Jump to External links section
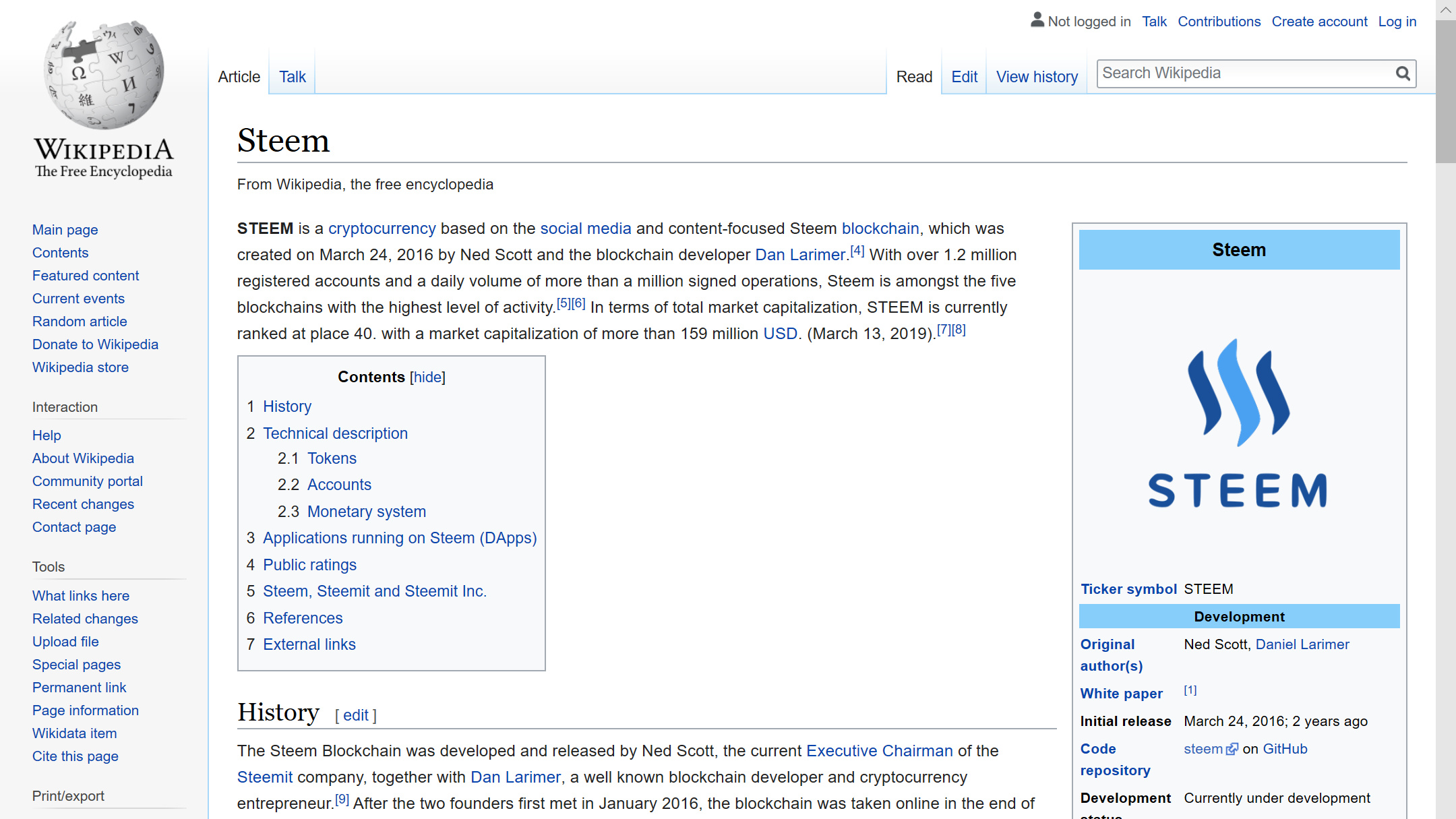The image size is (1456, 819). pos(309,644)
